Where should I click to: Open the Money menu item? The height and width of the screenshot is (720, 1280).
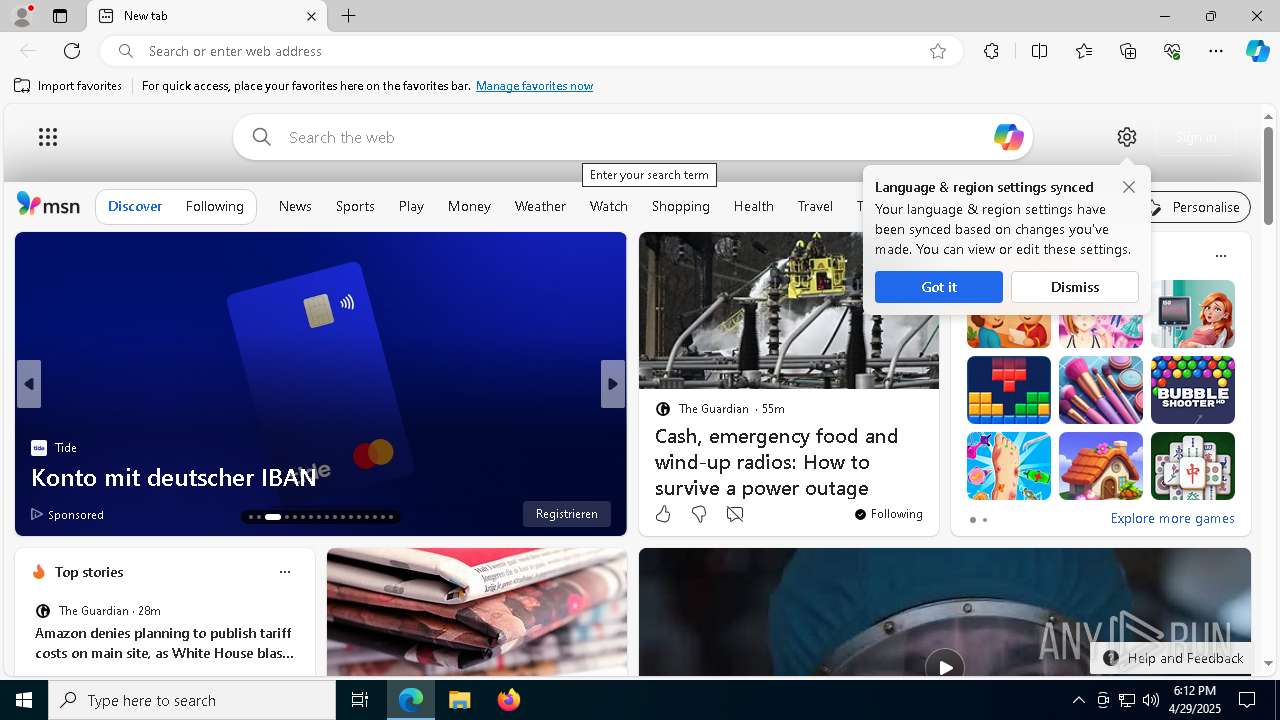click(x=469, y=206)
